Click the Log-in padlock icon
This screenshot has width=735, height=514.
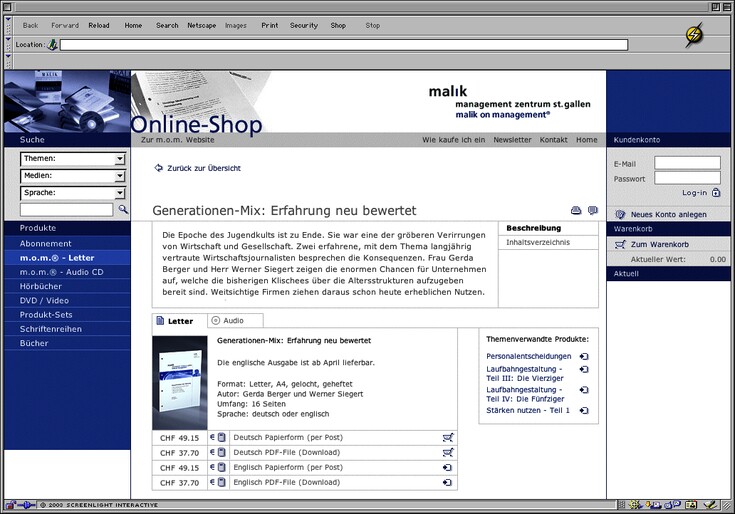(716, 193)
